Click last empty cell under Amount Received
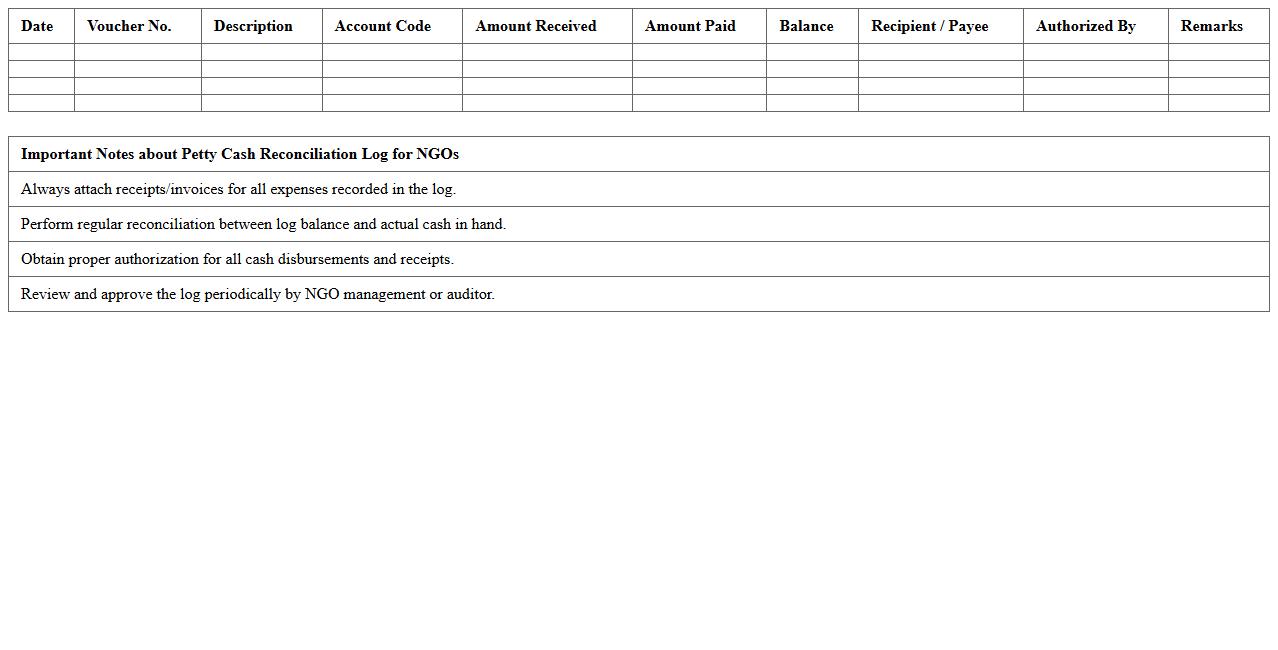This screenshot has width=1278, height=650. 547,103
